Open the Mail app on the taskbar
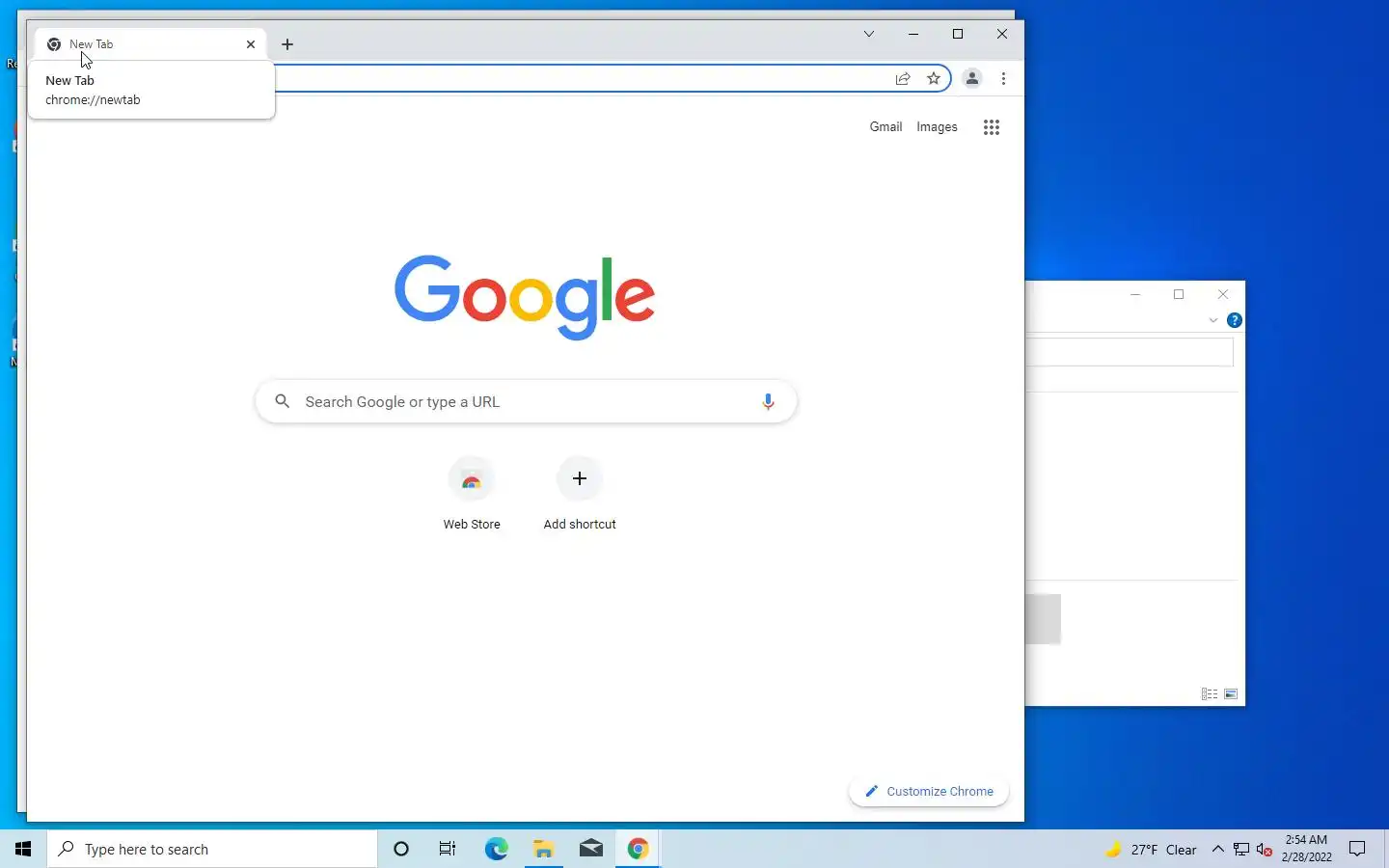This screenshot has width=1389, height=868. 591,849
